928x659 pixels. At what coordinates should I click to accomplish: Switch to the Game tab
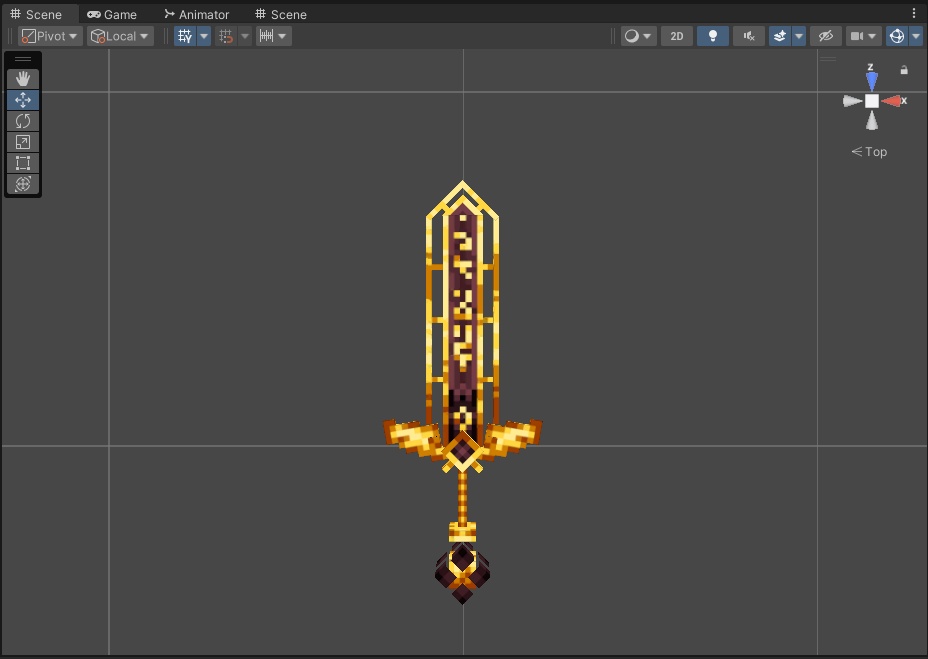(x=112, y=14)
